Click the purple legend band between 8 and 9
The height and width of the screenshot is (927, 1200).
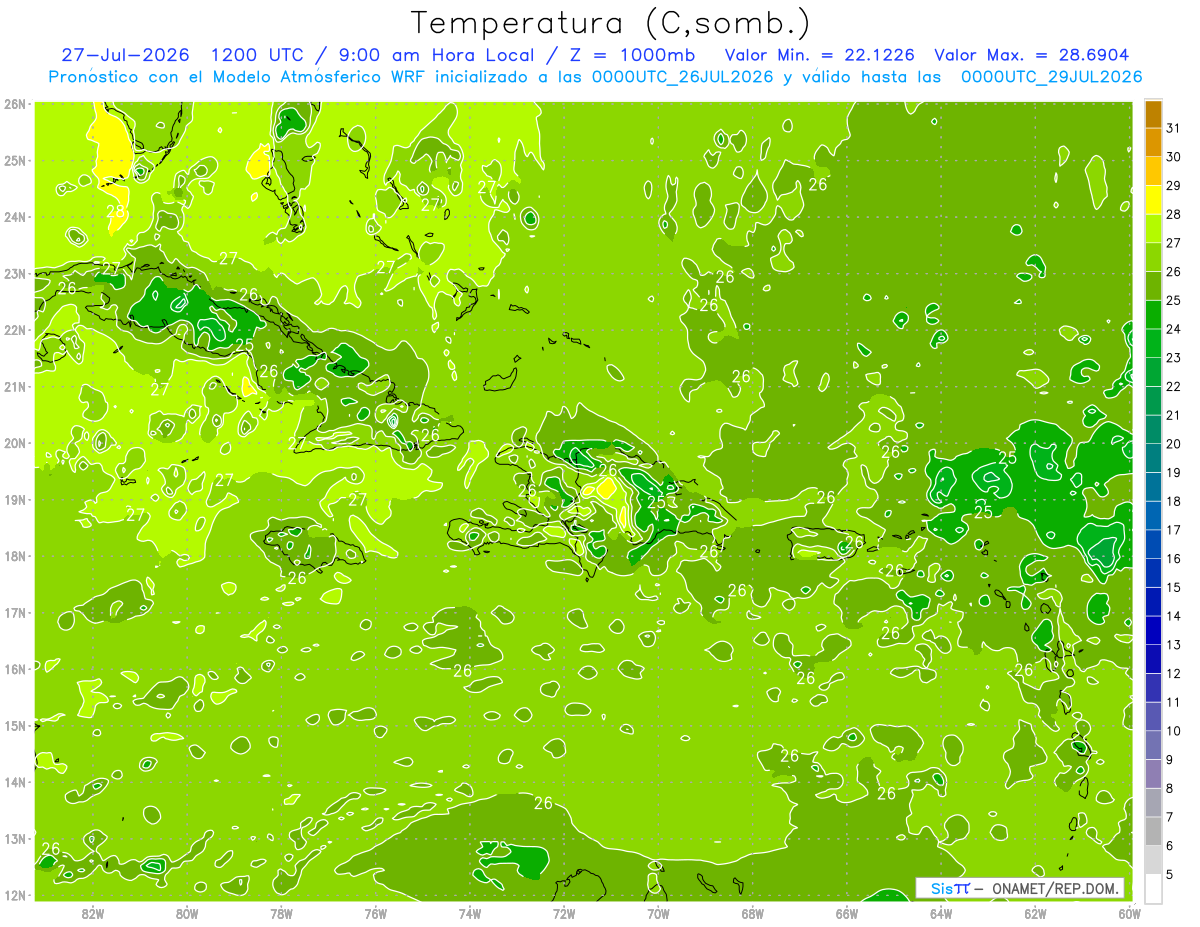coord(1153,775)
